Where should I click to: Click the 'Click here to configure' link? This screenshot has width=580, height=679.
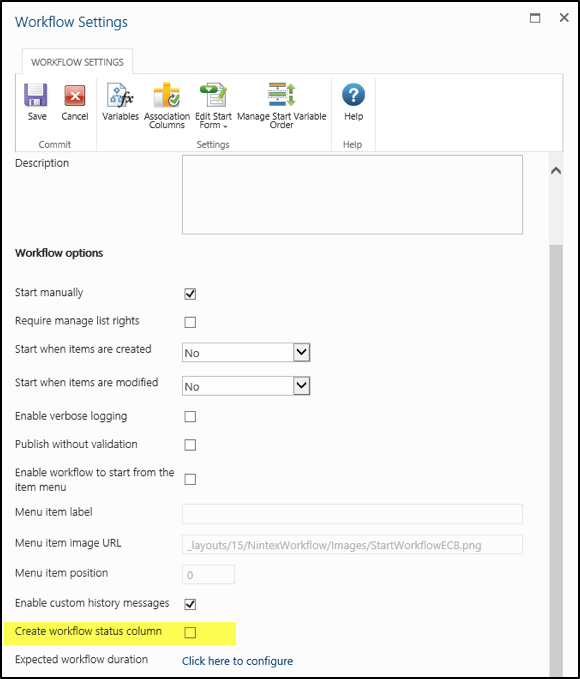click(x=237, y=661)
